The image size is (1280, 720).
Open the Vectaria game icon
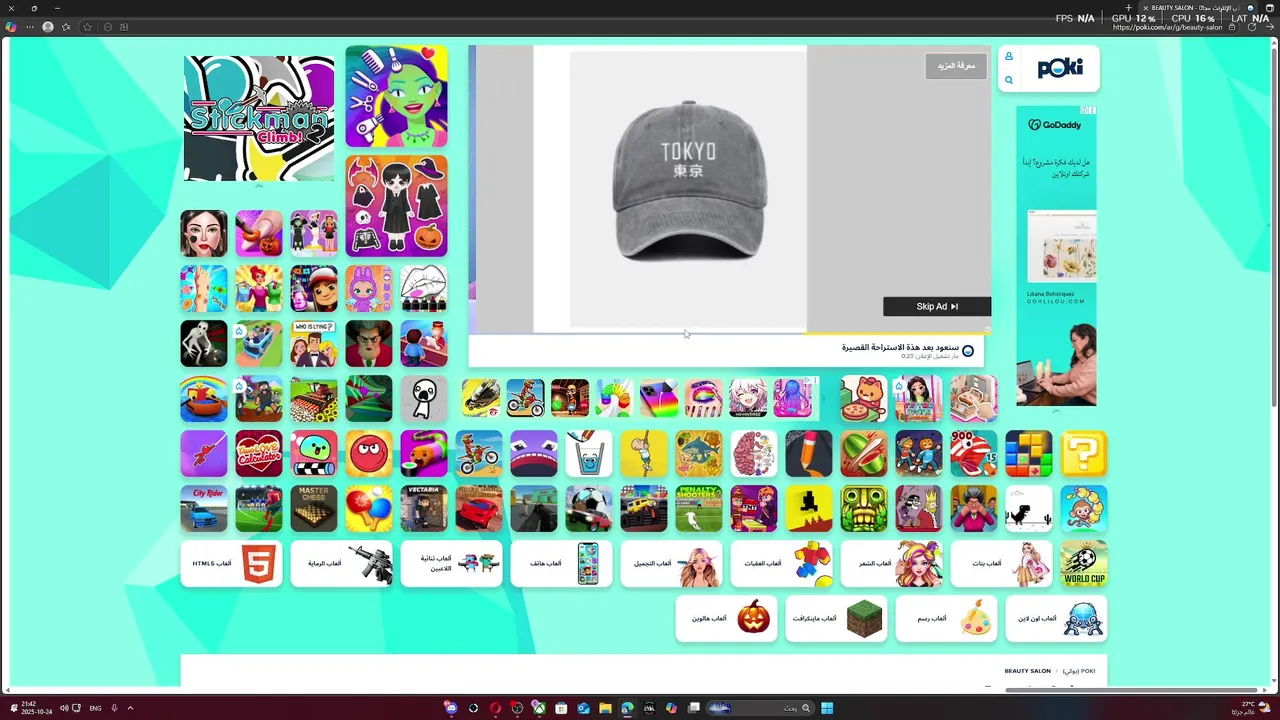coord(424,509)
